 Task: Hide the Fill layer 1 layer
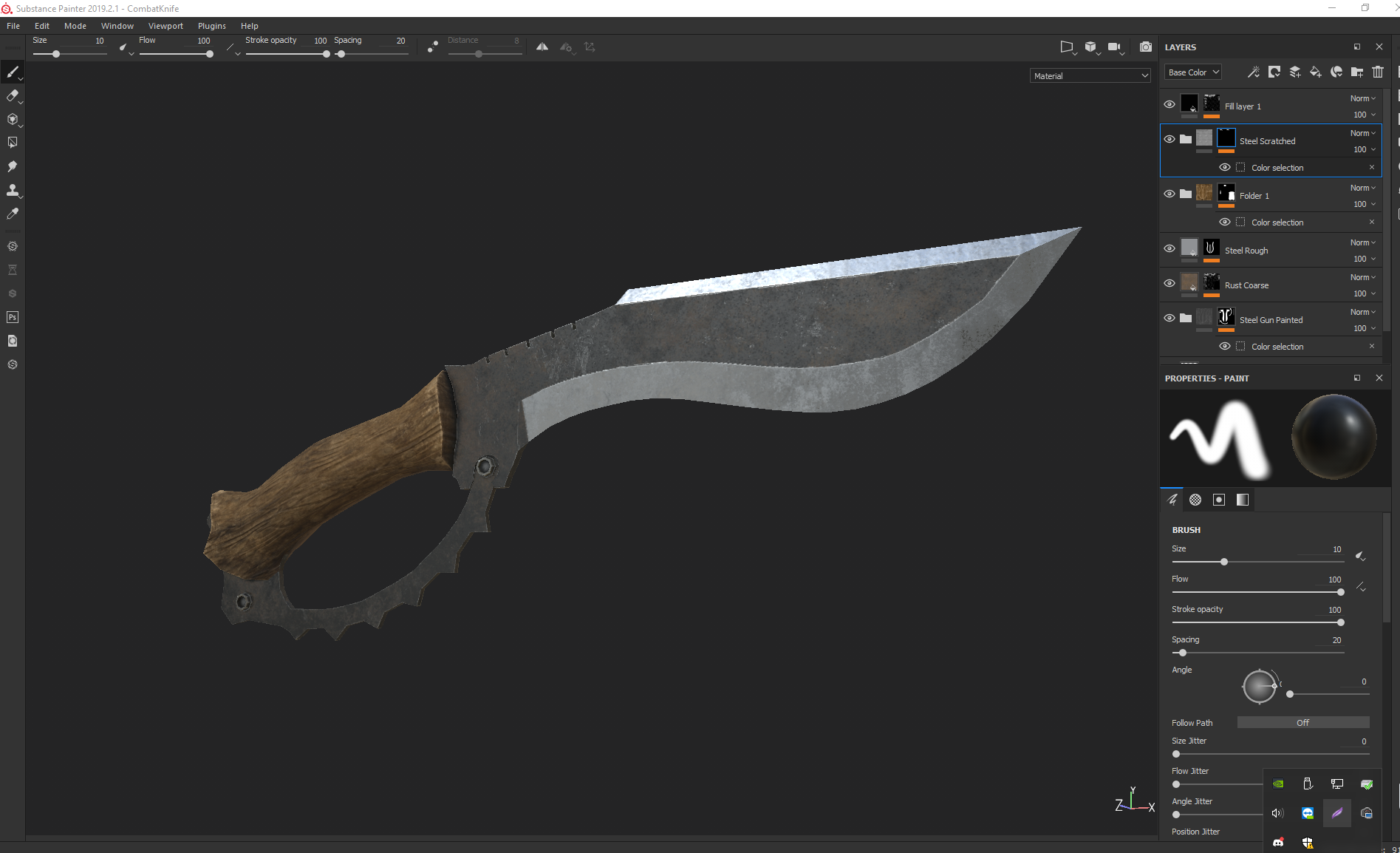coord(1169,105)
